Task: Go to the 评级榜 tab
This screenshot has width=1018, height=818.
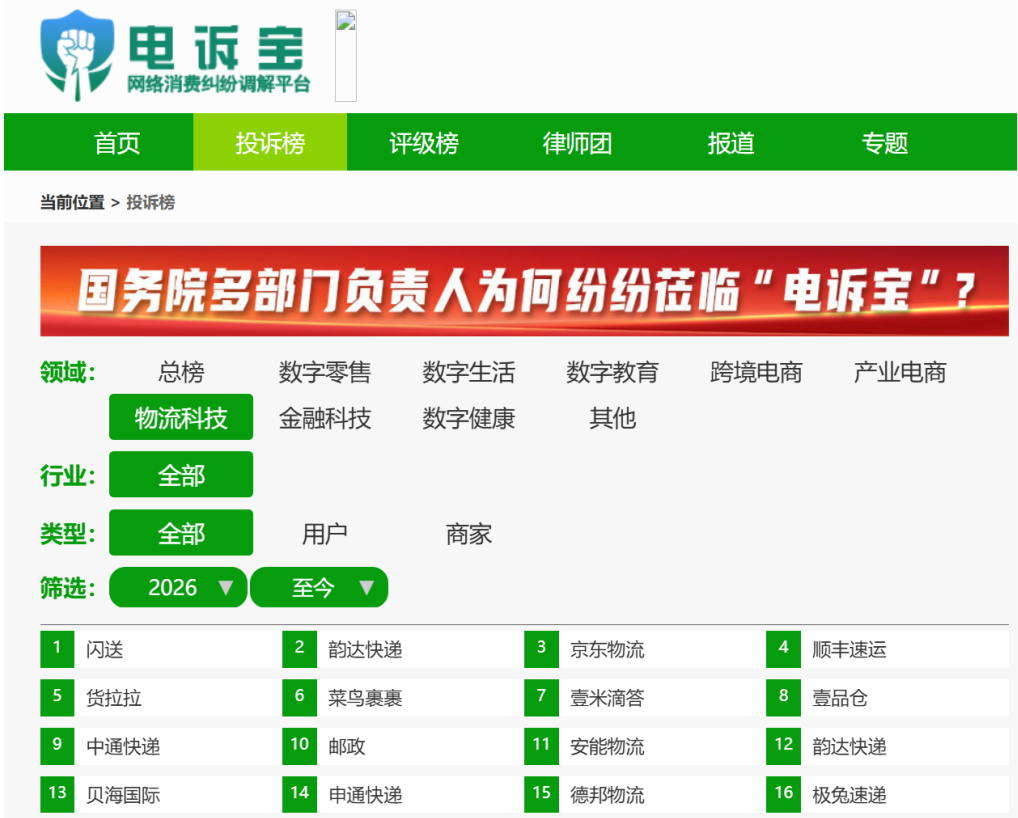Action: pos(424,143)
